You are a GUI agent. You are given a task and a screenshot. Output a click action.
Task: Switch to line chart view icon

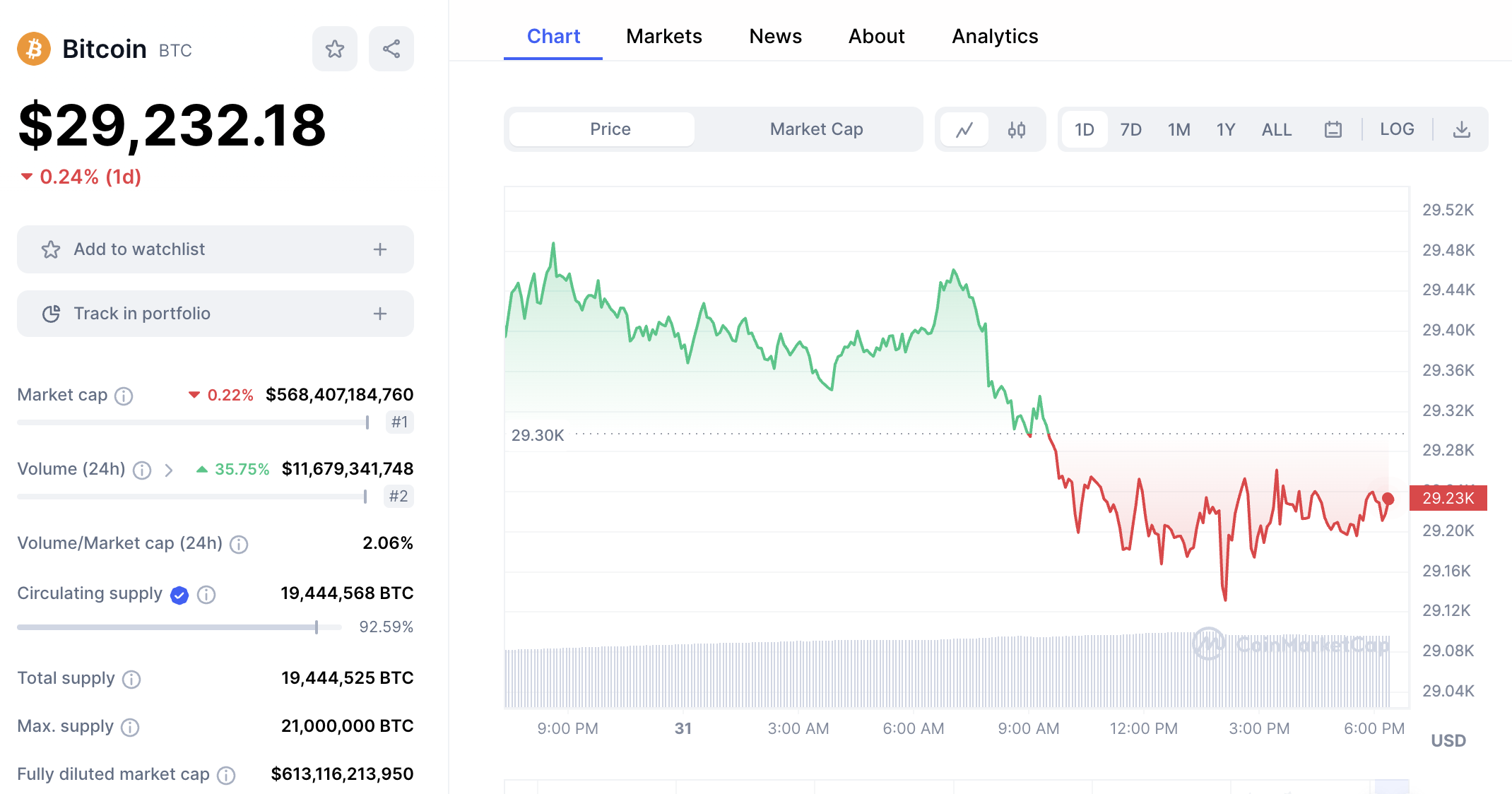pos(964,130)
